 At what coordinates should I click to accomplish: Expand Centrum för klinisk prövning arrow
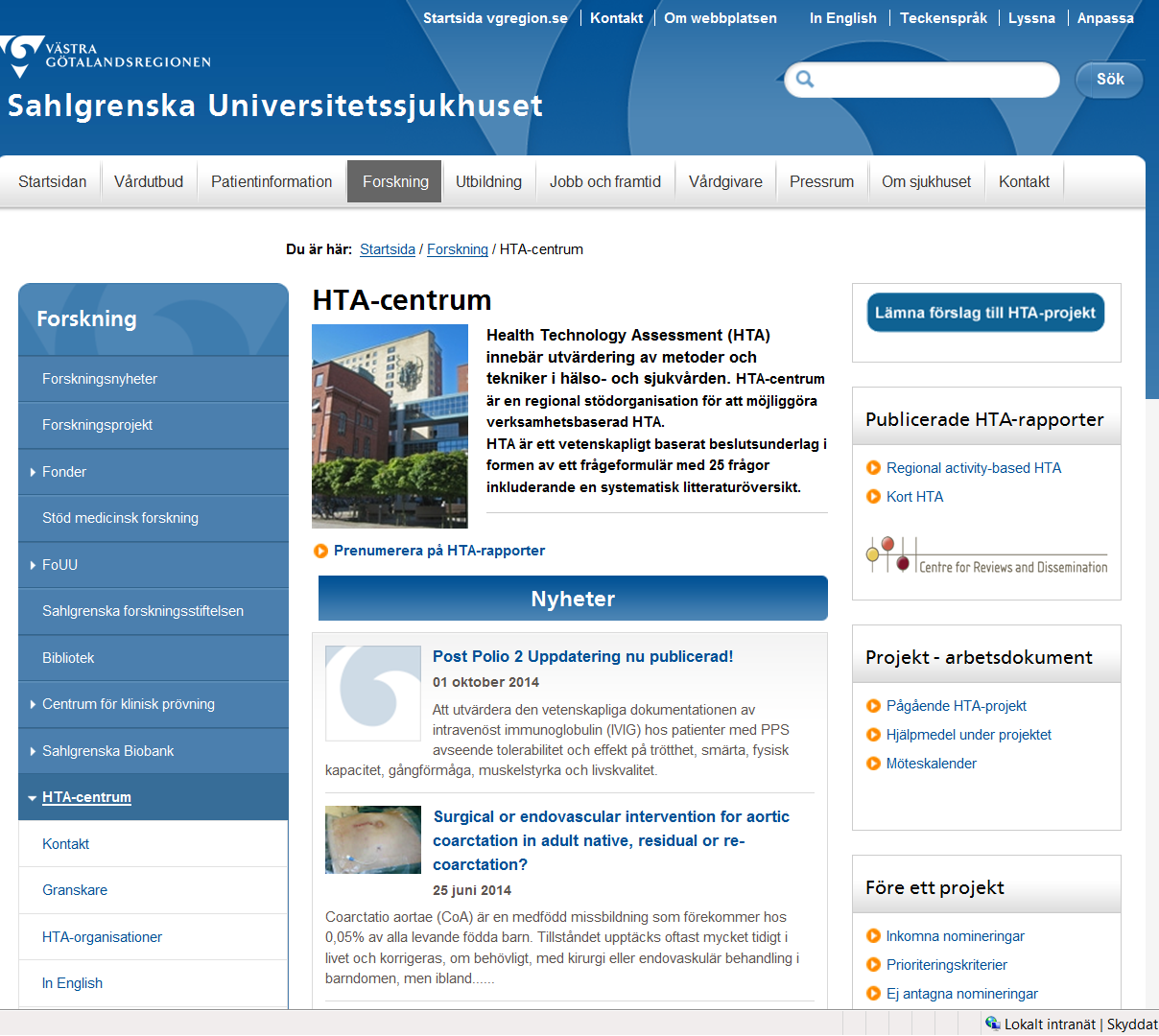33,704
